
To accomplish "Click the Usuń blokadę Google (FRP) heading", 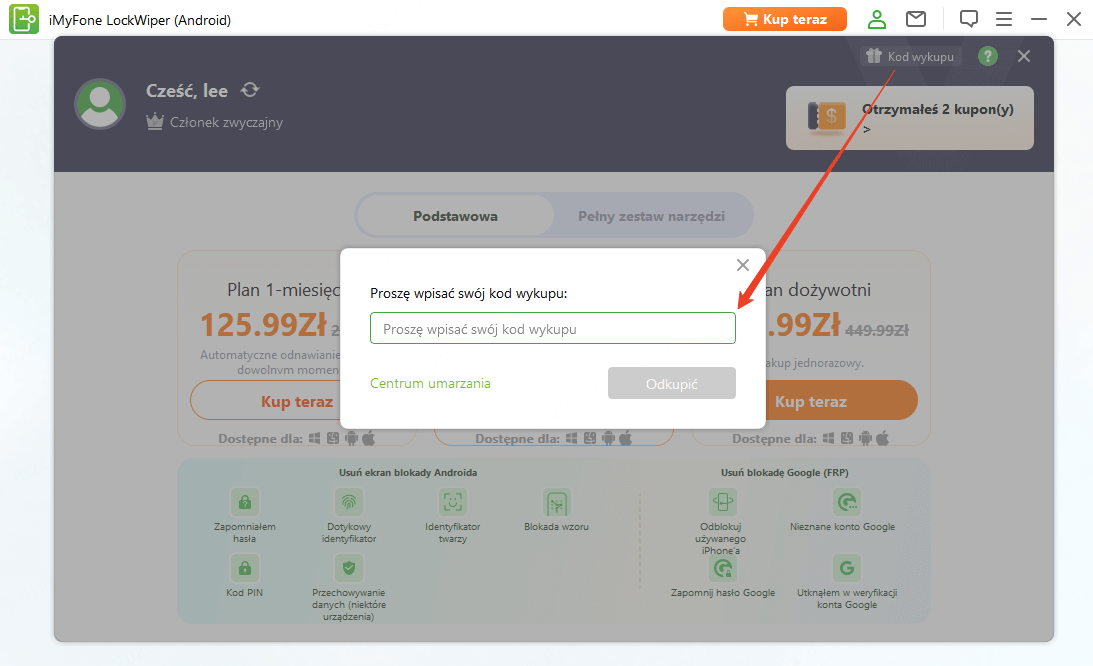I will (x=784, y=473).
